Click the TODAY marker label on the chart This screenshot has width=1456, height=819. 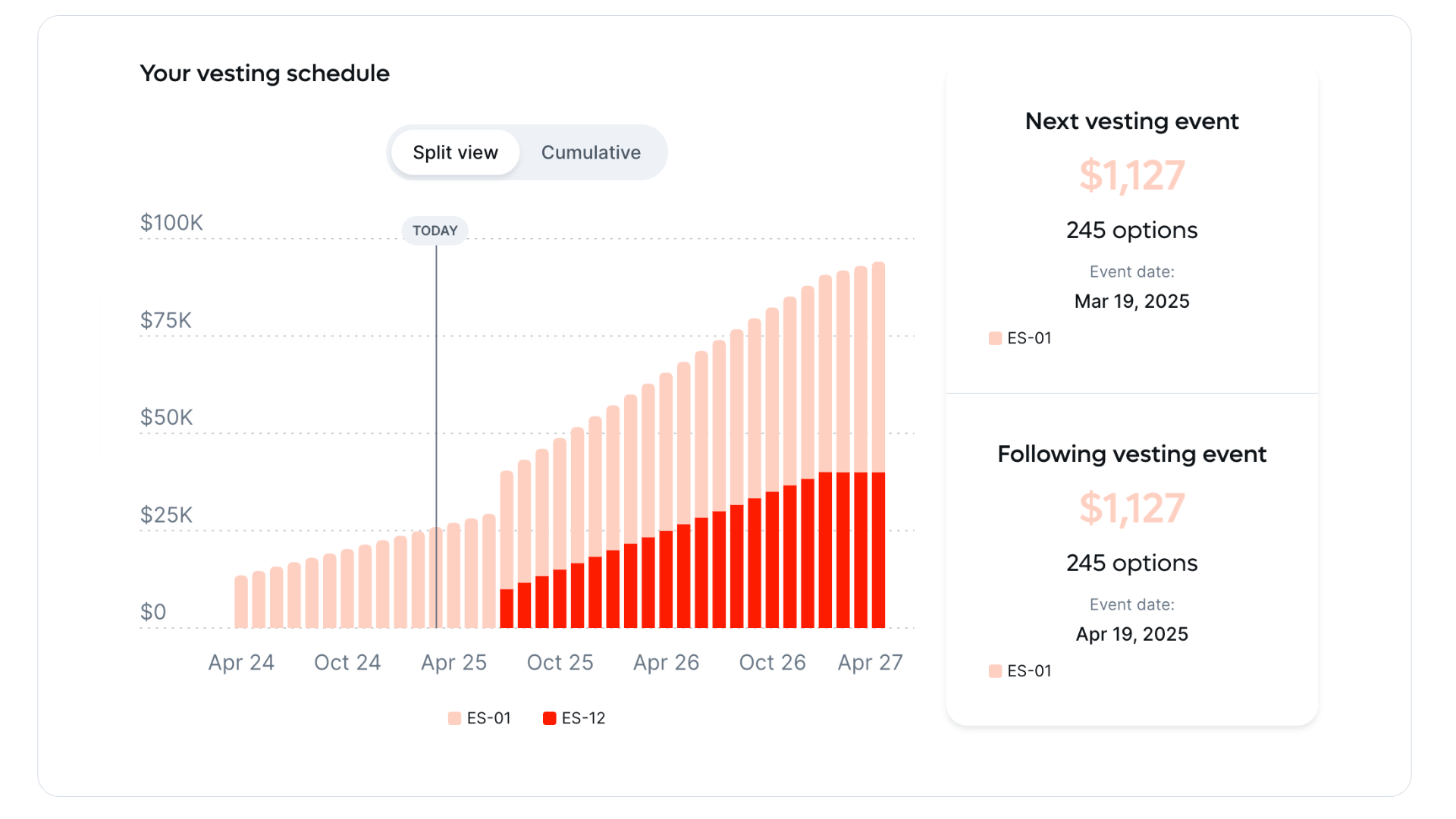click(435, 230)
